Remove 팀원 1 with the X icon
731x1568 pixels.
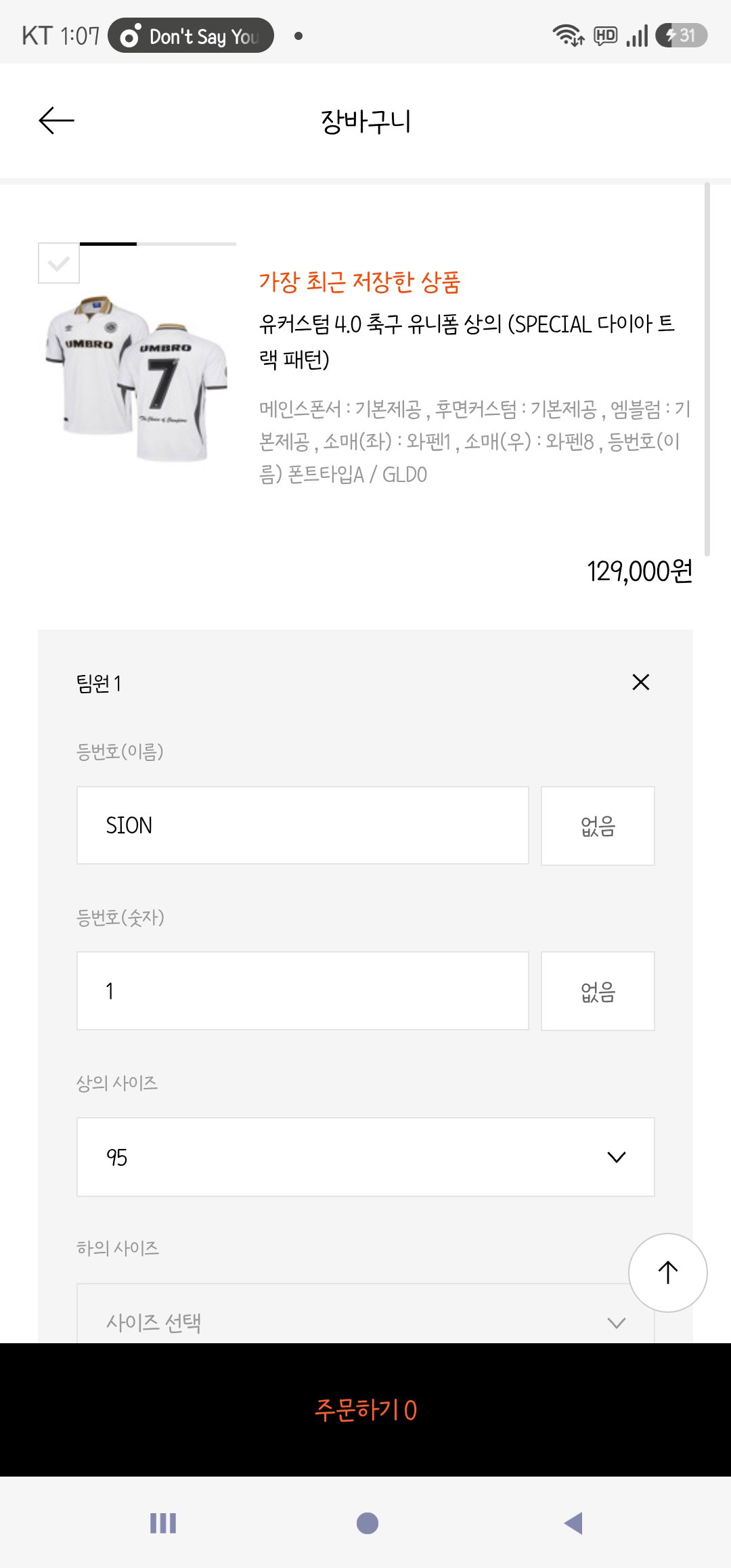pyautogui.click(x=640, y=682)
